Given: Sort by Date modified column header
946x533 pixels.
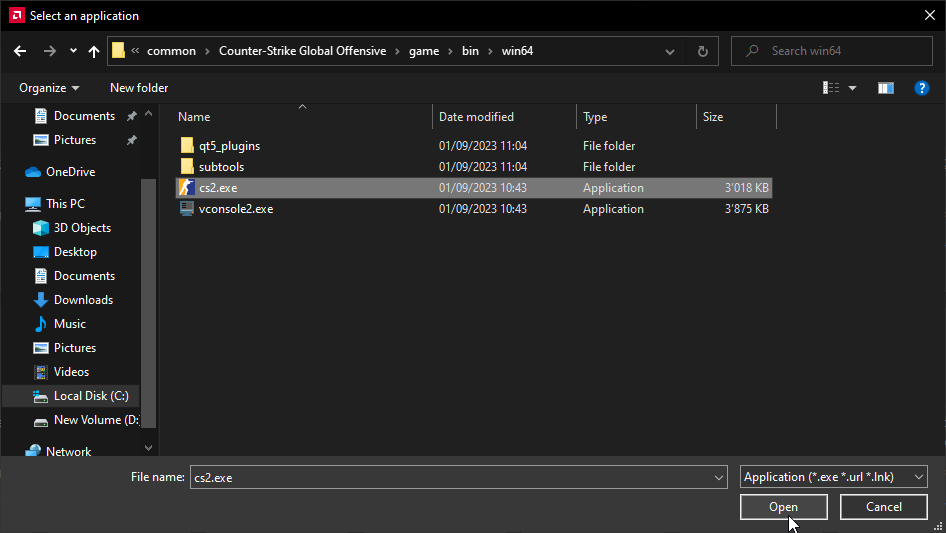Looking at the screenshot, I should point(477,117).
